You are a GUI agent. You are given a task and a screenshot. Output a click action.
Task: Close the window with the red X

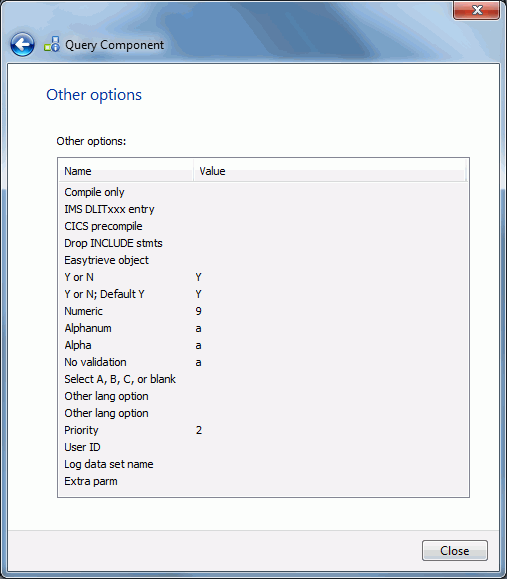coord(476,10)
